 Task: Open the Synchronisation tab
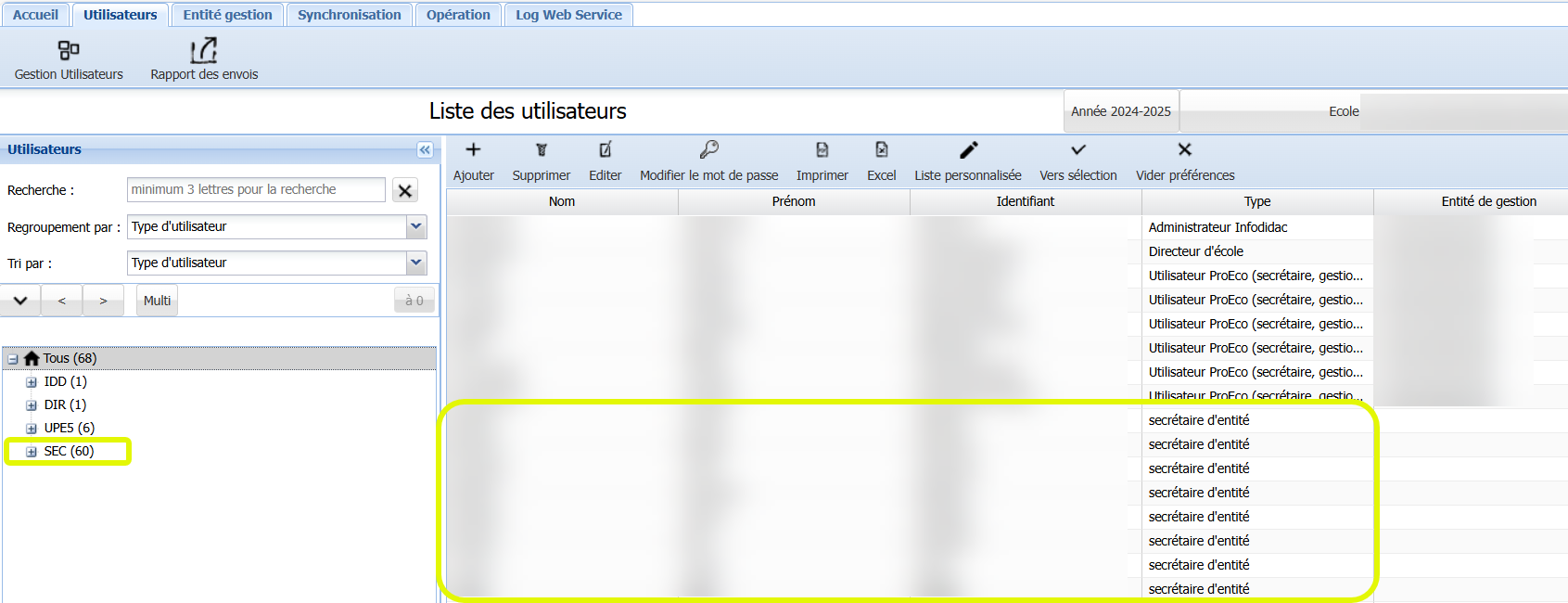click(350, 15)
